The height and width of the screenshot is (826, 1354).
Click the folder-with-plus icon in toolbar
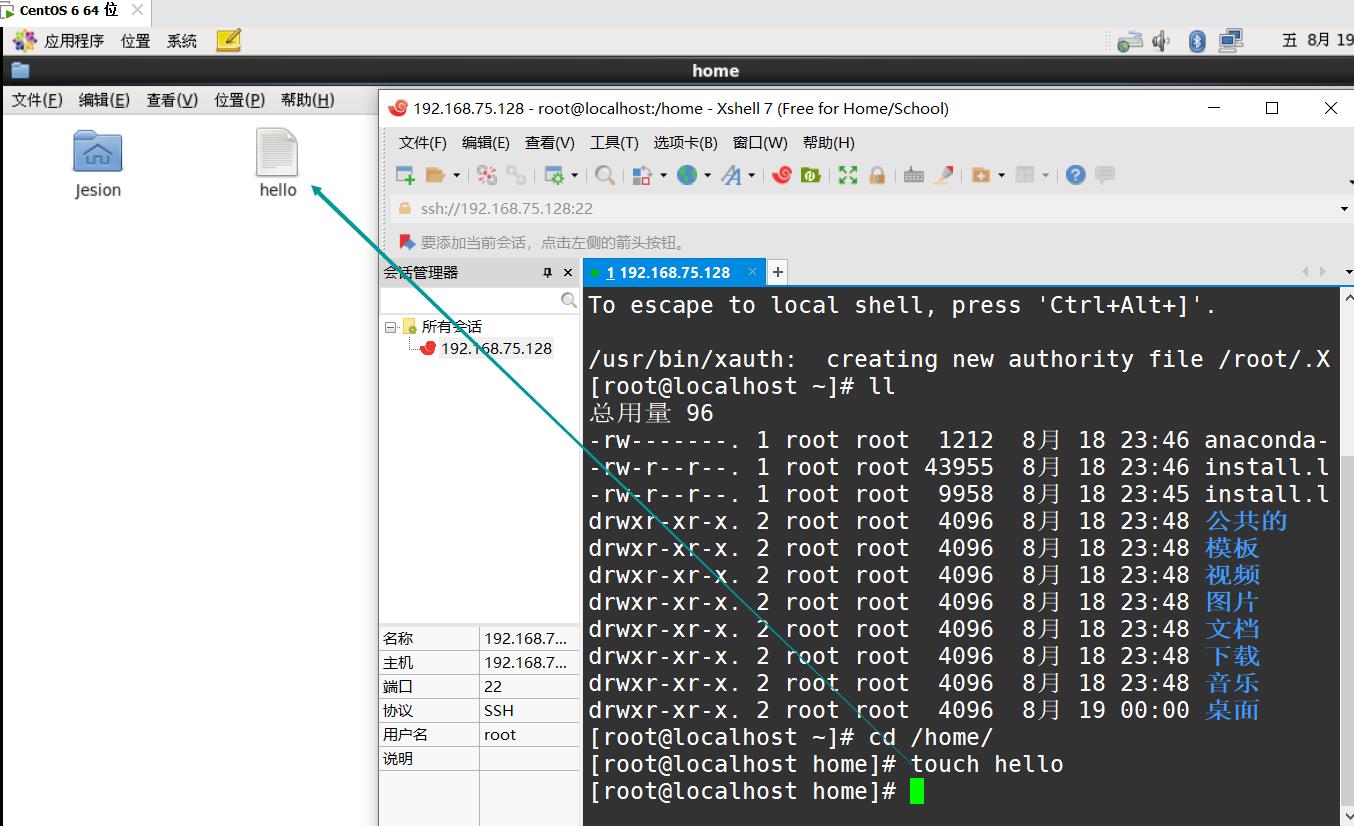click(981, 175)
